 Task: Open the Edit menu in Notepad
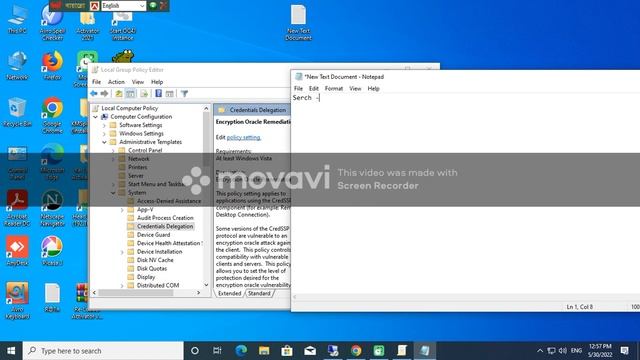[313, 89]
